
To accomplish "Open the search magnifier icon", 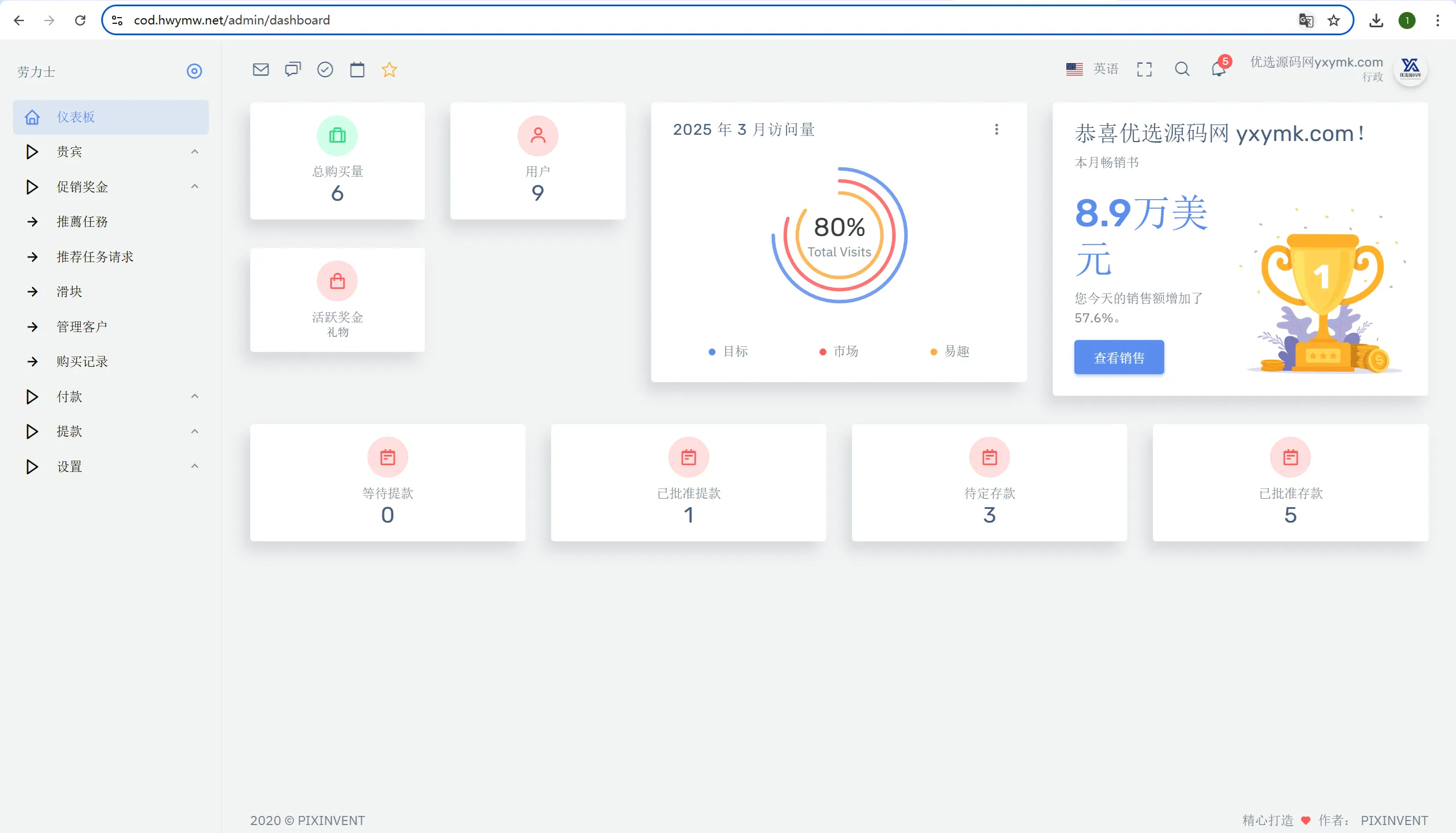I will (x=1182, y=70).
